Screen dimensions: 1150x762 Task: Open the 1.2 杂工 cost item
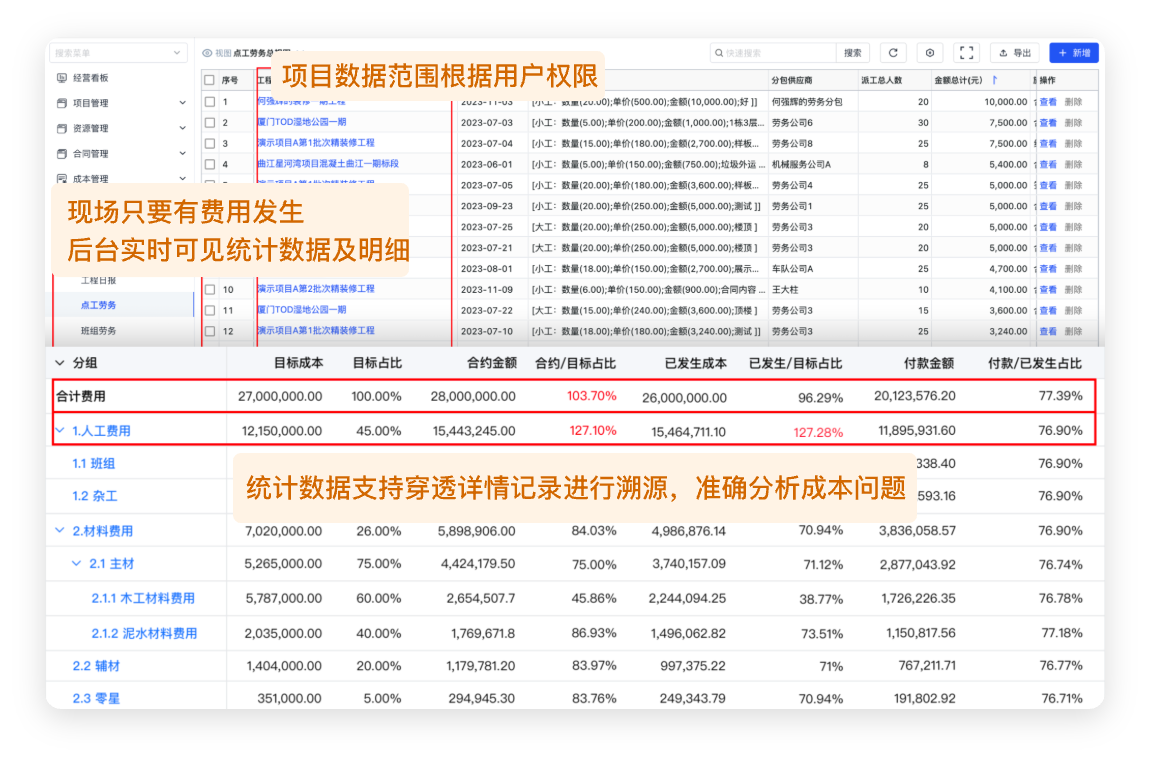click(95, 496)
